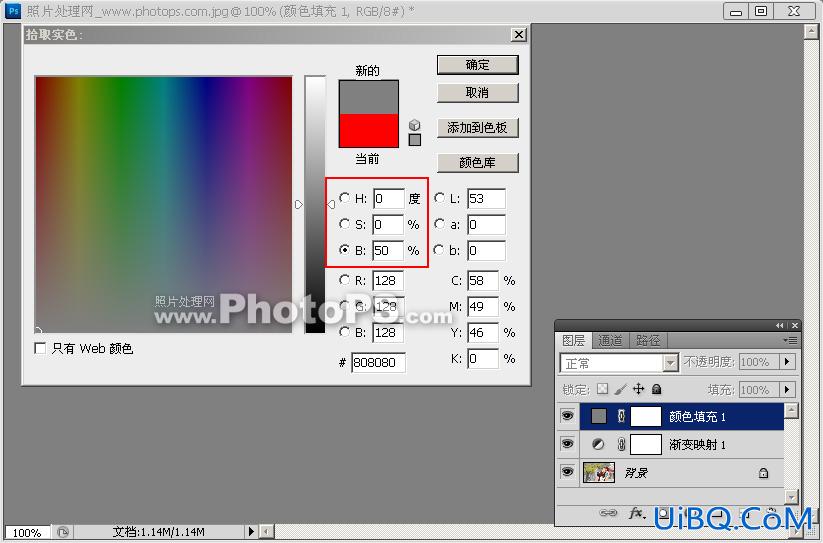Click the gradient map adjustment icon on 渐变映射 1
Image resolution: width=823 pixels, height=543 pixels.
pyautogui.click(x=598, y=444)
